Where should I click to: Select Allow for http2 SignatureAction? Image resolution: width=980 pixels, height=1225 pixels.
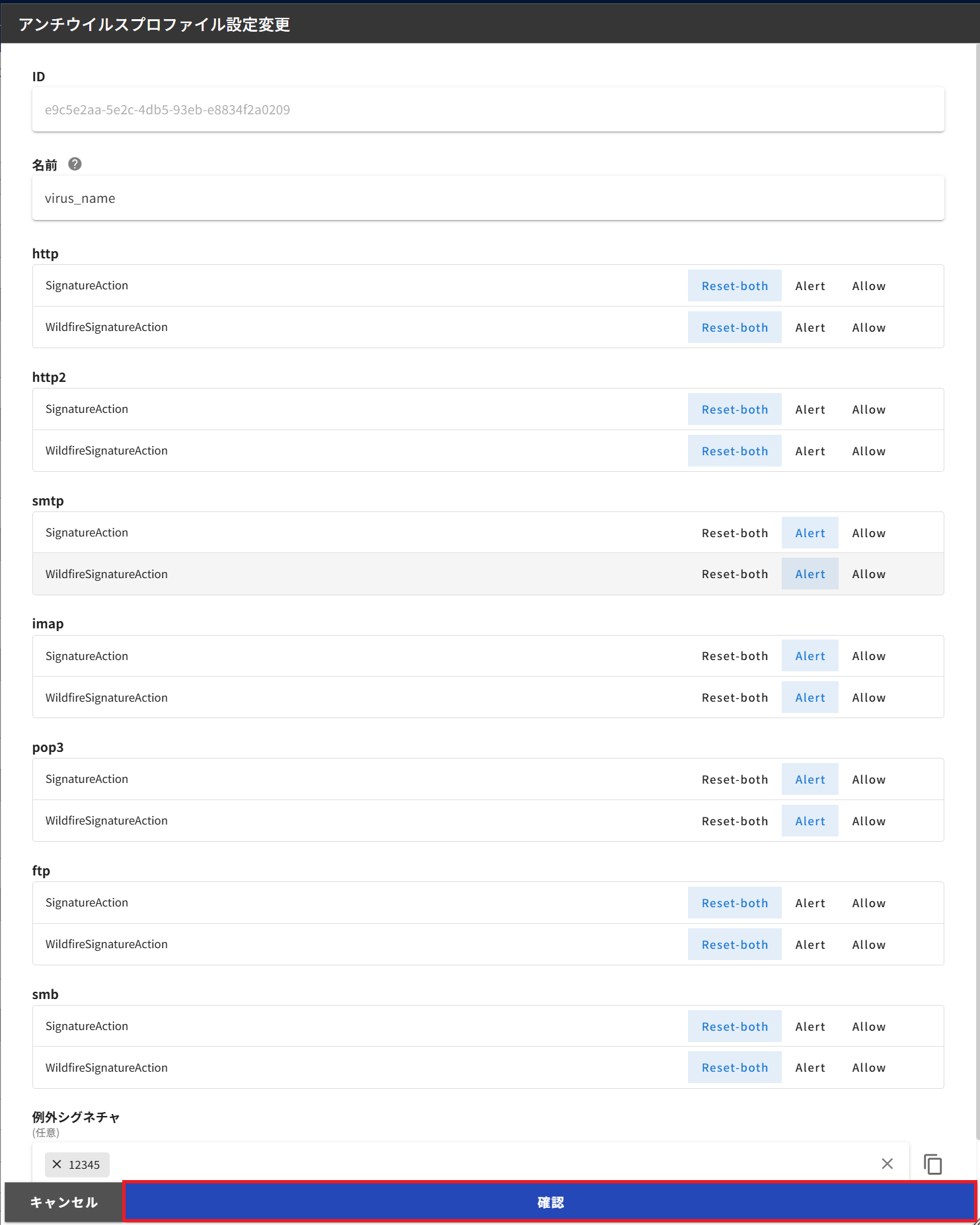coord(868,410)
